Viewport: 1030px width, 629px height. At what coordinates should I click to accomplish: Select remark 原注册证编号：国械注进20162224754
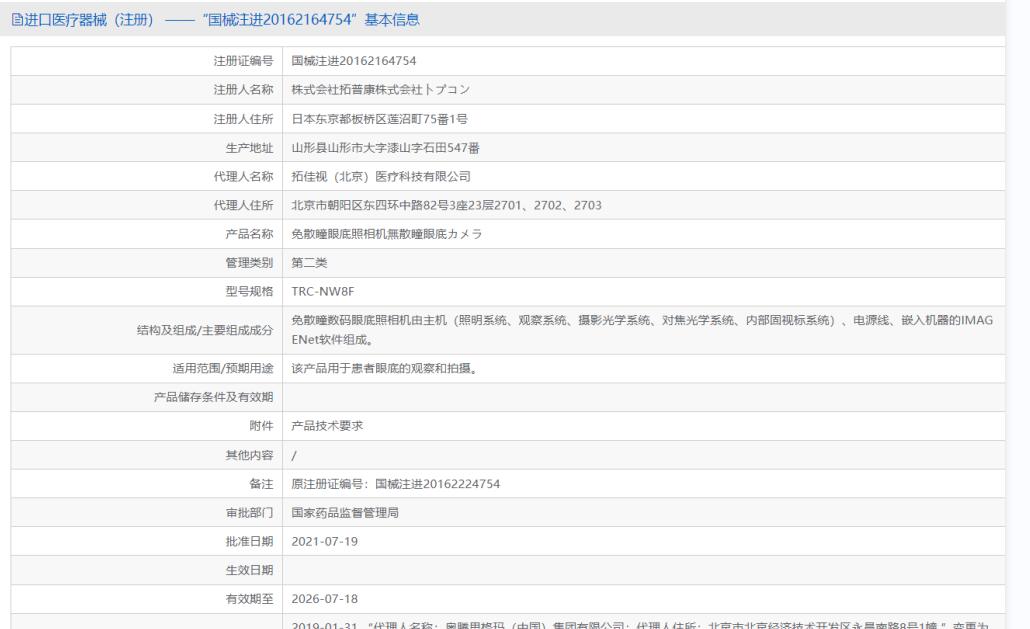point(395,484)
